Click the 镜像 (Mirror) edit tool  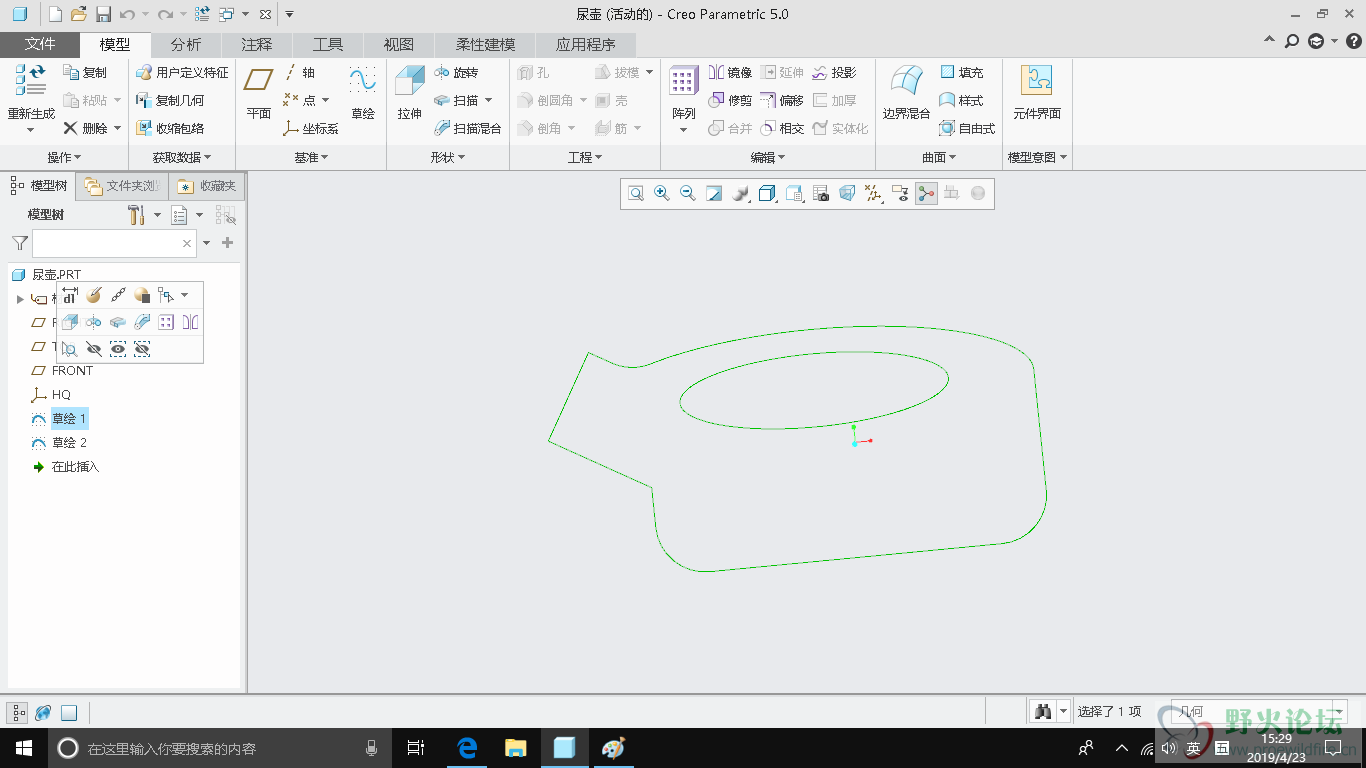coord(730,73)
